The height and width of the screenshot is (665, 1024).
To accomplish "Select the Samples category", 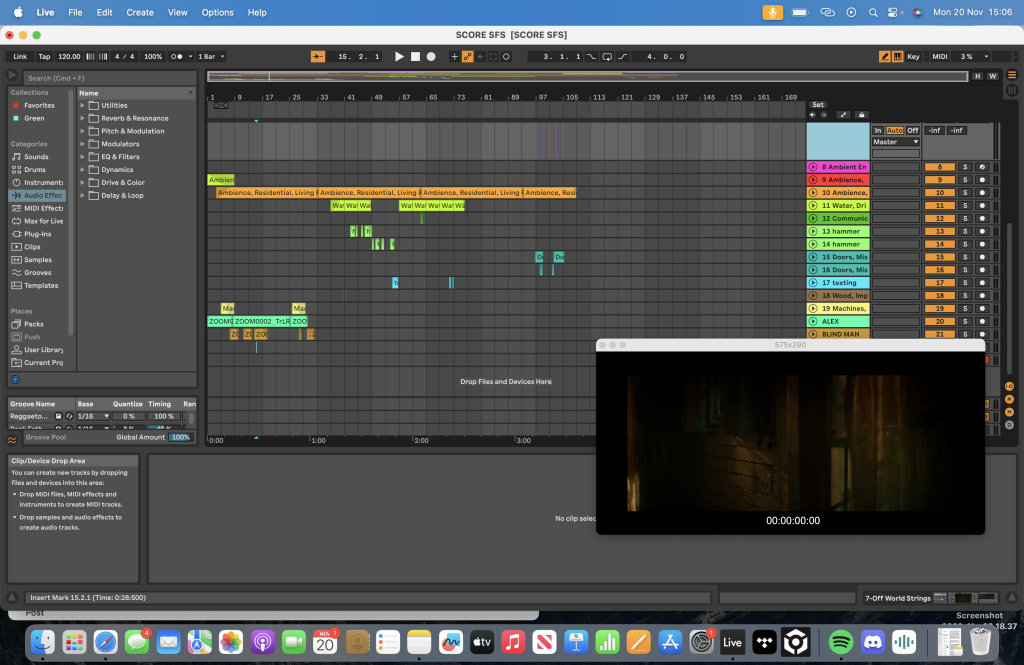I will click(x=38, y=260).
